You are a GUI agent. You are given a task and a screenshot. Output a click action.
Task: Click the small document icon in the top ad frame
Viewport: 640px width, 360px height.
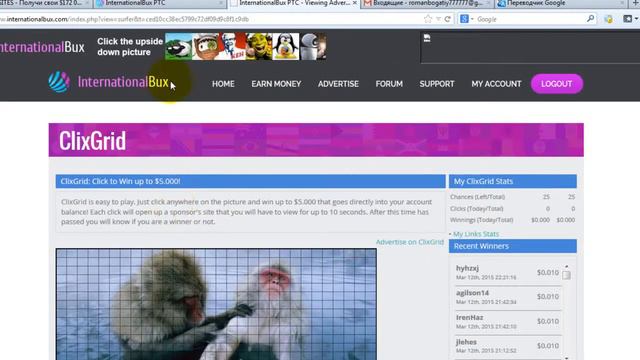pos(427,38)
